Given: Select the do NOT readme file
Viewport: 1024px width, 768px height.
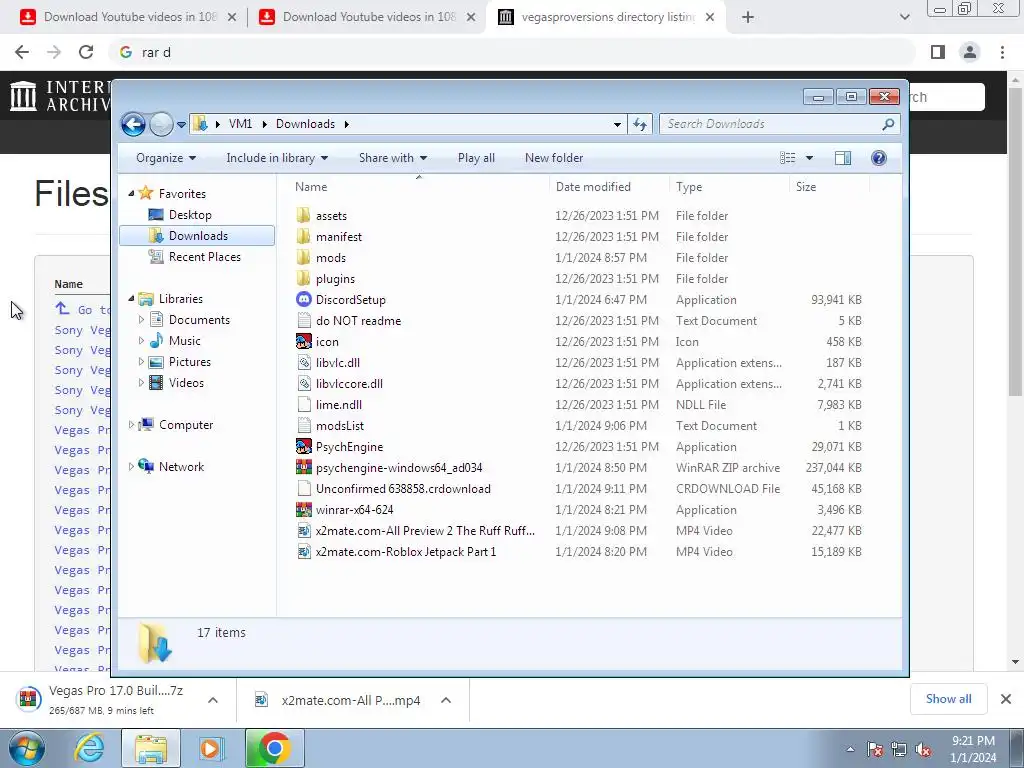Looking at the screenshot, I should [358, 321].
